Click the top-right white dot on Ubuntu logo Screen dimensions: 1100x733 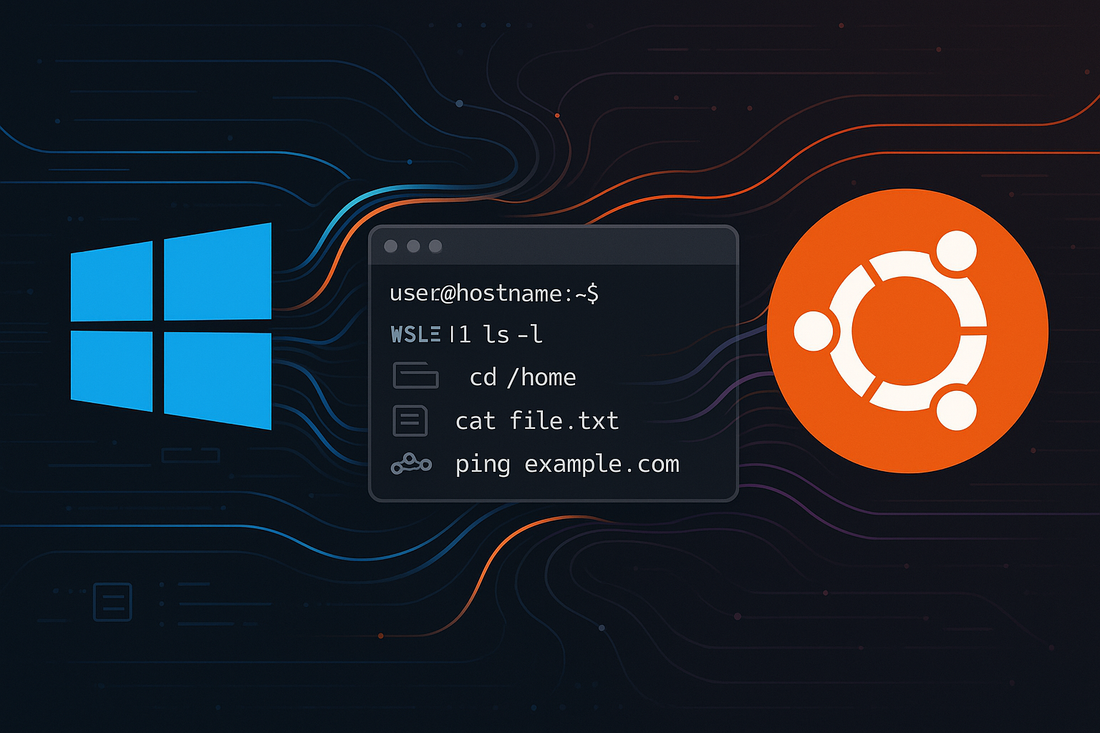957,250
